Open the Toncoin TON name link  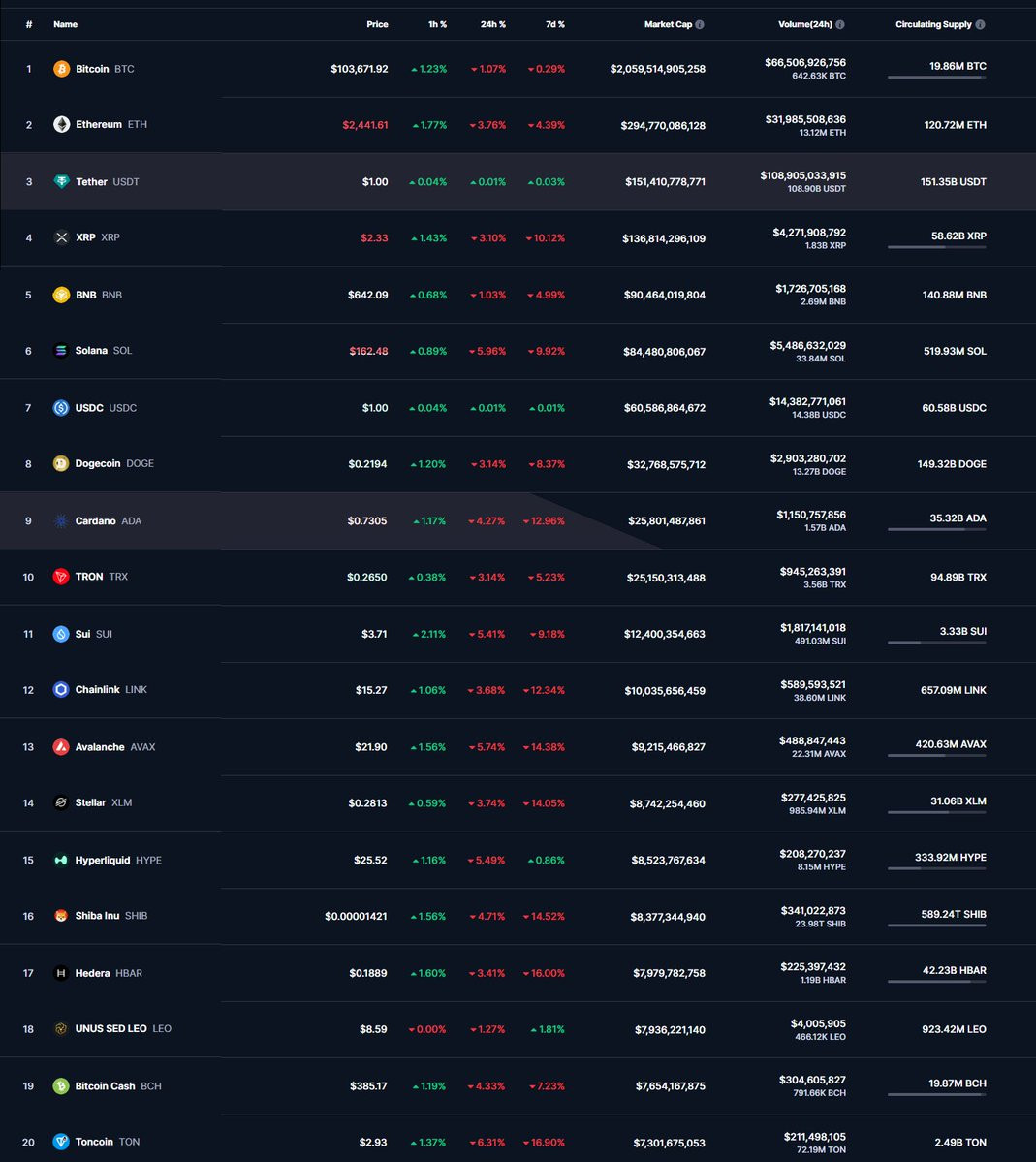click(107, 1142)
